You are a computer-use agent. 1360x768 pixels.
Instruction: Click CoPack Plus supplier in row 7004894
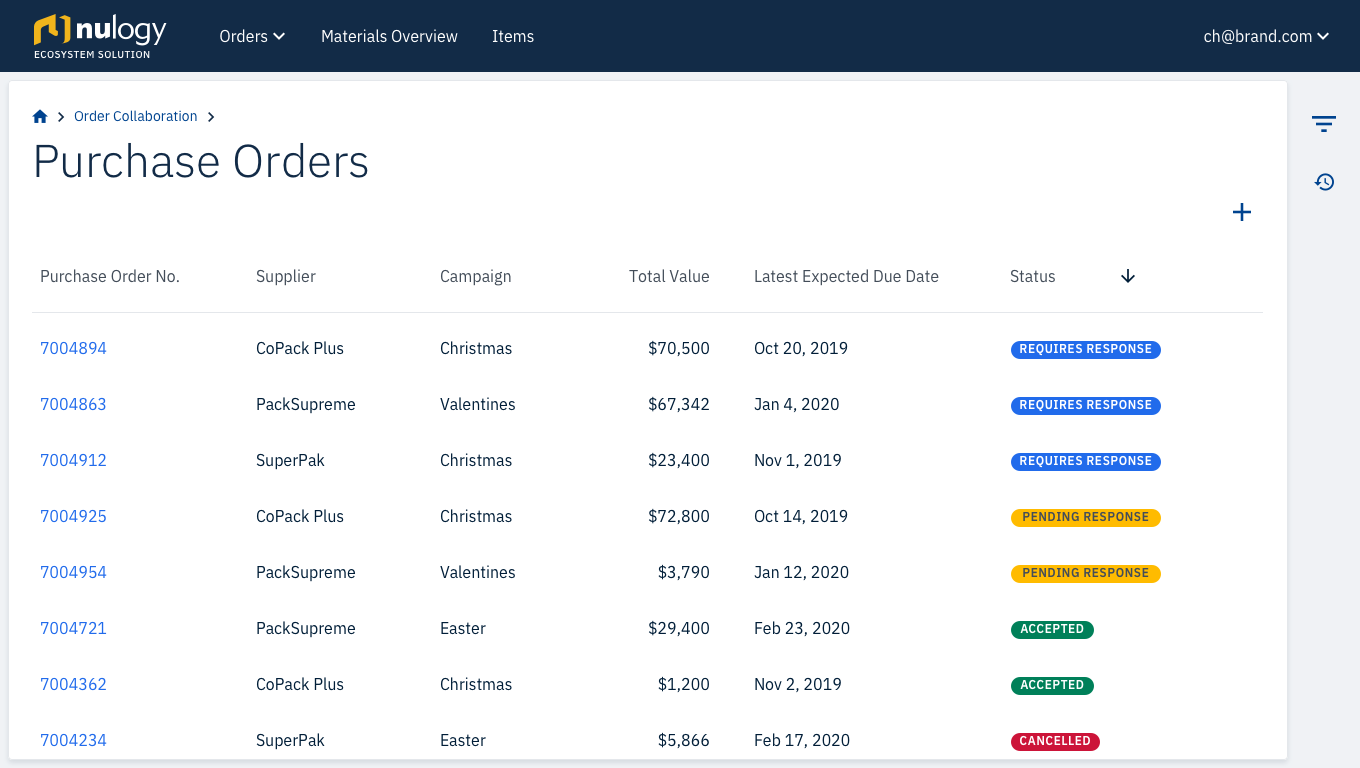click(x=300, y=348)
